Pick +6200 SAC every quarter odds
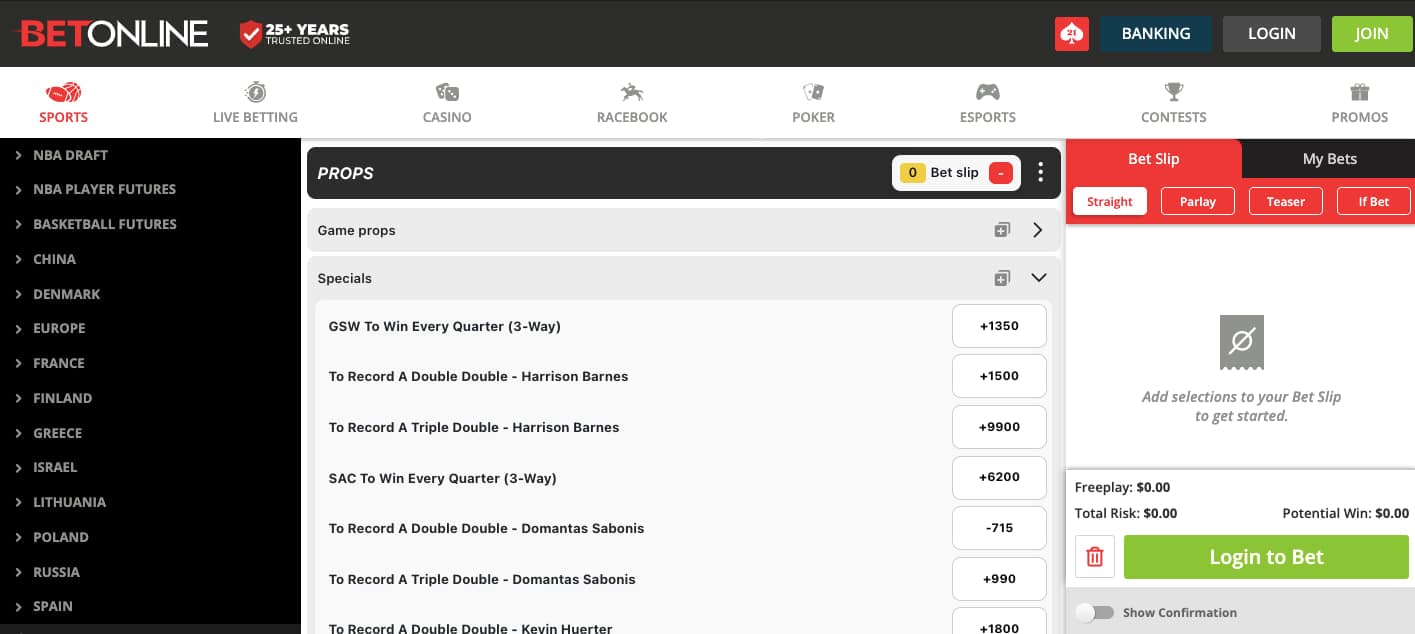 (999, 477)
